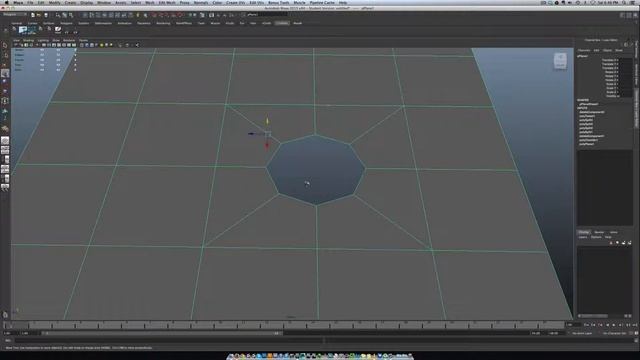The height and width of the screenshot is (360, 640).
Task: Create a new scene from status line
Action: point(33,15)
